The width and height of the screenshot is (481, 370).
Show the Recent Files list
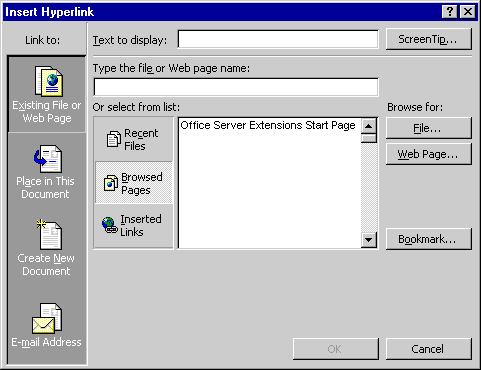[134, 139]
